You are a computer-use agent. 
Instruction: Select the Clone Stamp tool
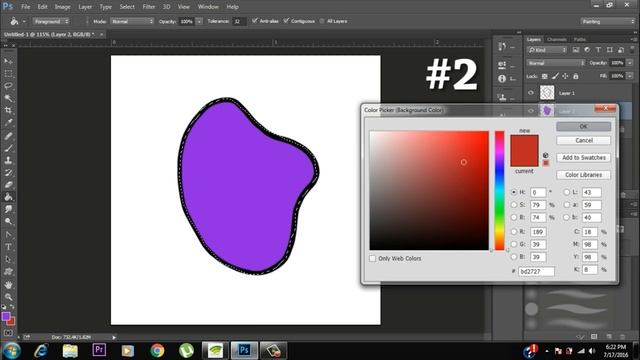tap(8, 160)
